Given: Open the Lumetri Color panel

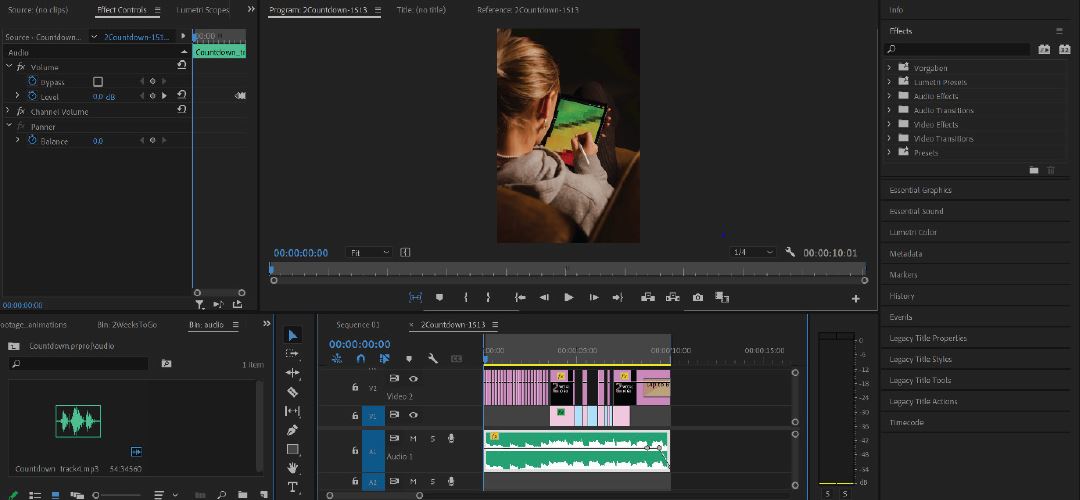Looking at the screenshot, I should tap(913, 232).
